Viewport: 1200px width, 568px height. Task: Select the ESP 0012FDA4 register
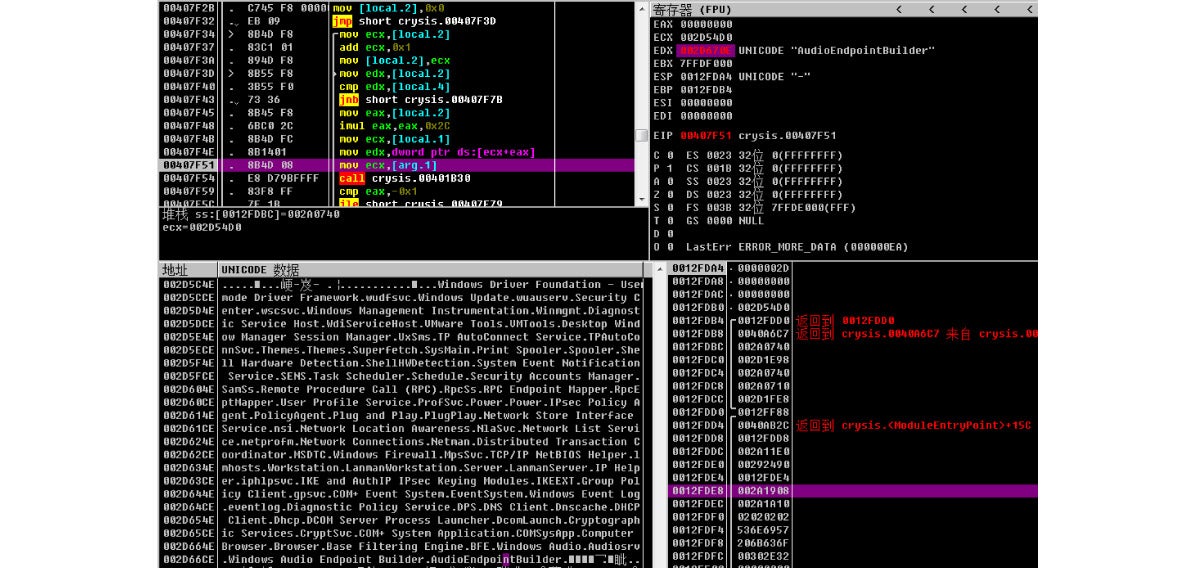tap(731, 76)
